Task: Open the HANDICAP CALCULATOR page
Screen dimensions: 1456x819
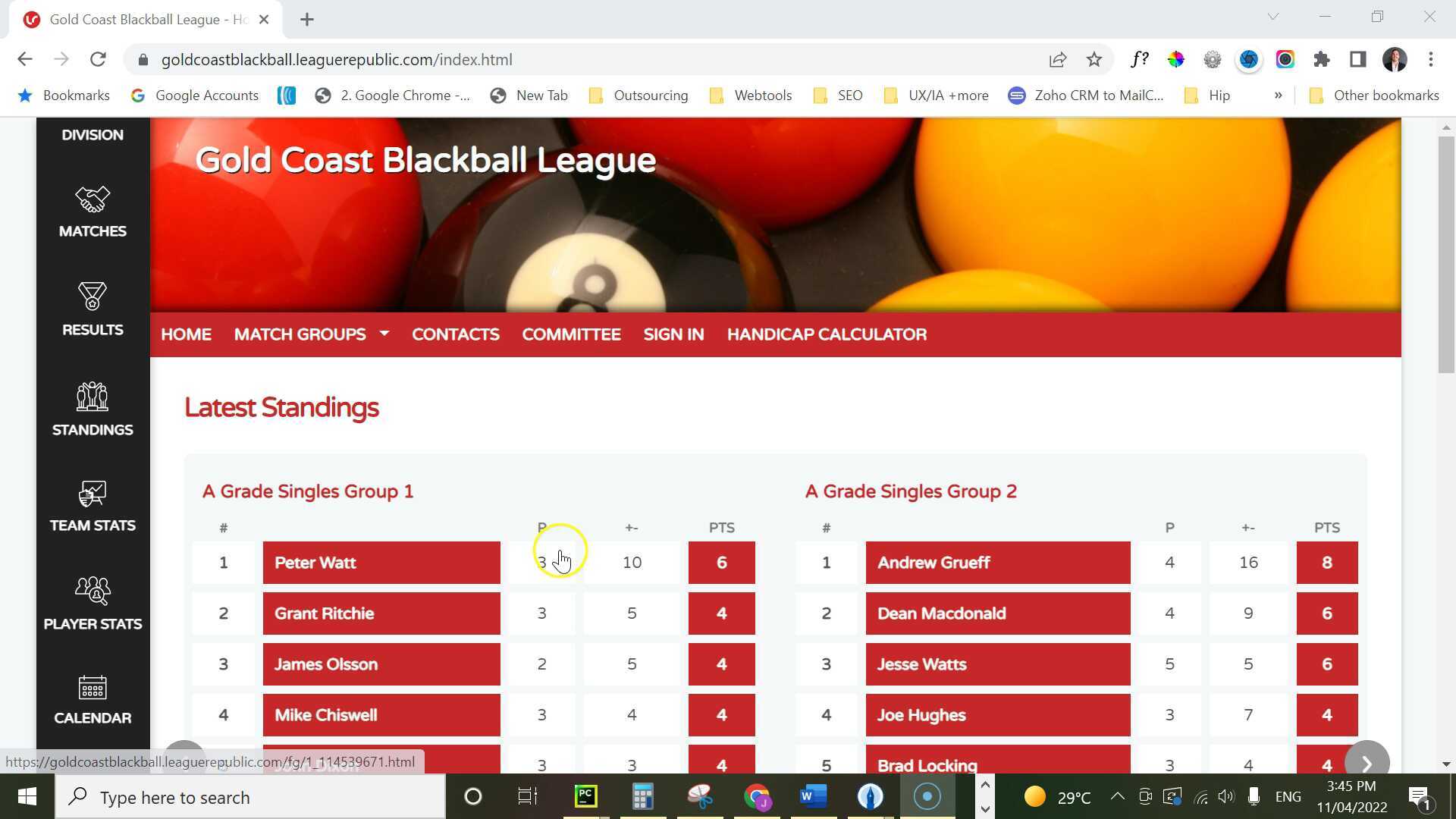Action: point(827,334)
